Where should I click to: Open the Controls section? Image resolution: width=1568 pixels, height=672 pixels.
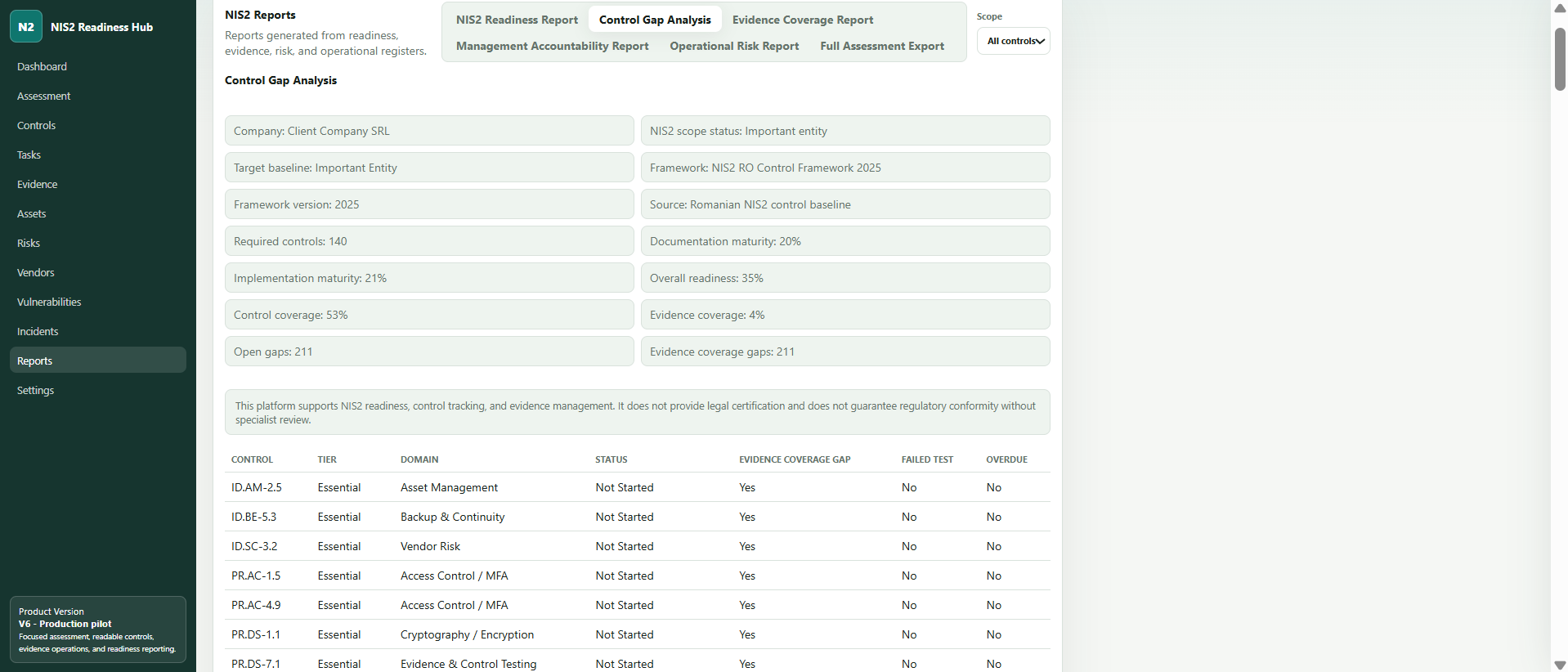98,125
